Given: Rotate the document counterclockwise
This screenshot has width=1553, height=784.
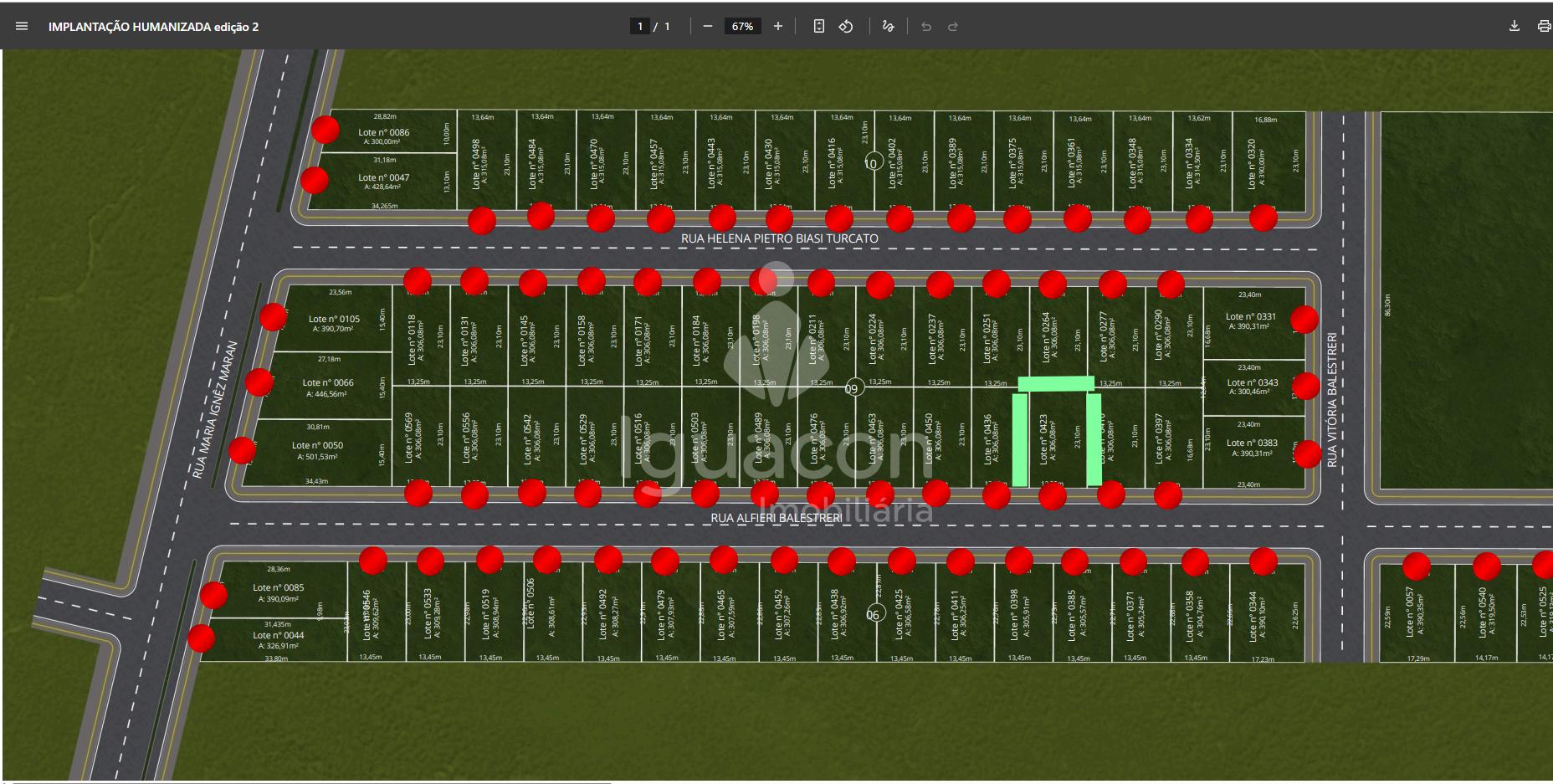Looking at the screenshot, I should point(846,26).
